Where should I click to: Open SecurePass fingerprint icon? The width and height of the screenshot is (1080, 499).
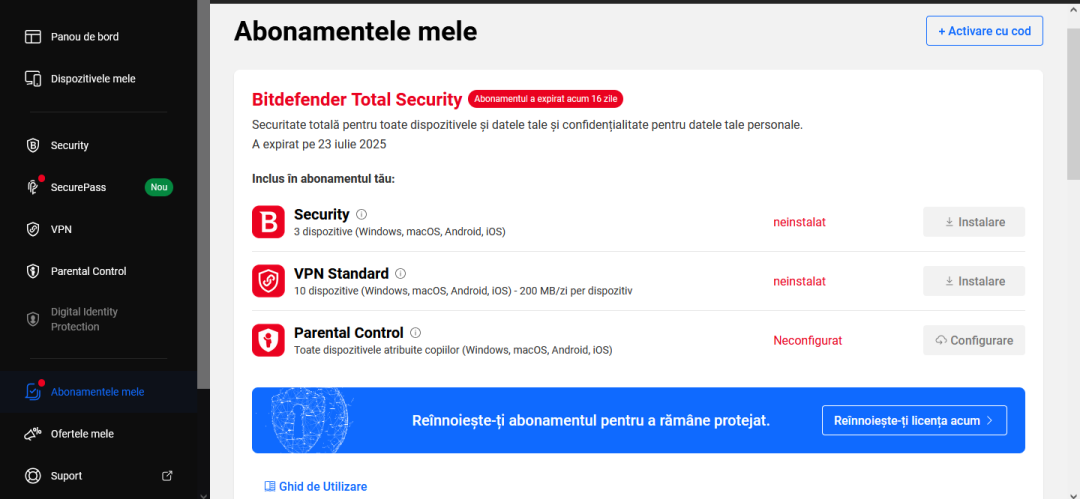33,187
